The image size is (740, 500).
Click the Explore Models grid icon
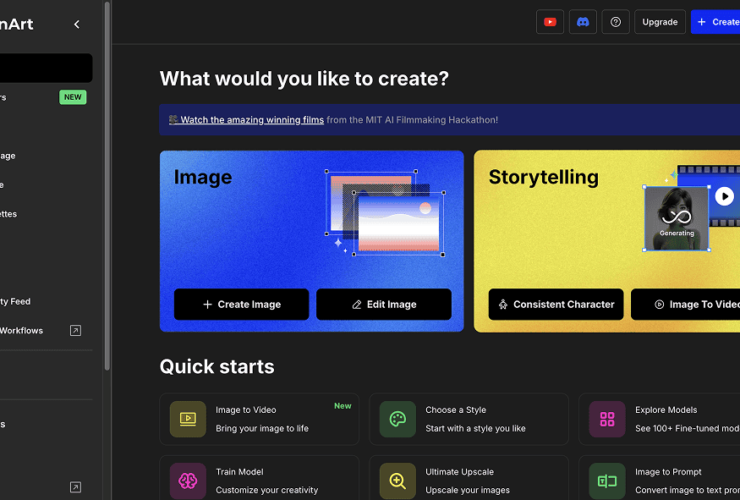[607, 419]
